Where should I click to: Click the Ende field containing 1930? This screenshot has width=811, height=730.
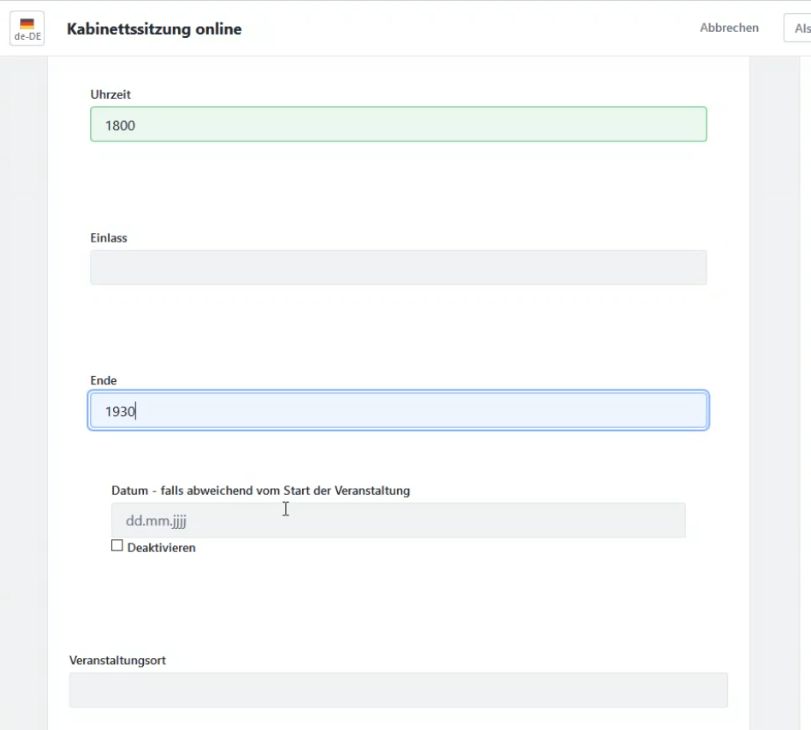pyautogui.click(x=398, y=410)
